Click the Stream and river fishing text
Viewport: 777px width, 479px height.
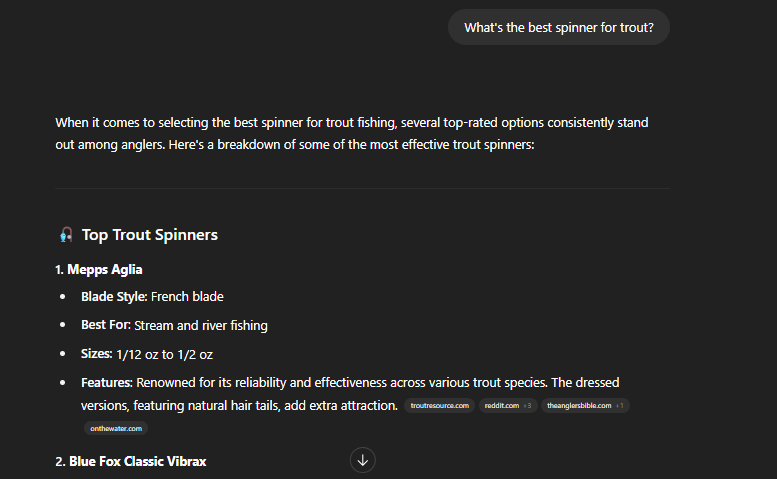[201, 325]
